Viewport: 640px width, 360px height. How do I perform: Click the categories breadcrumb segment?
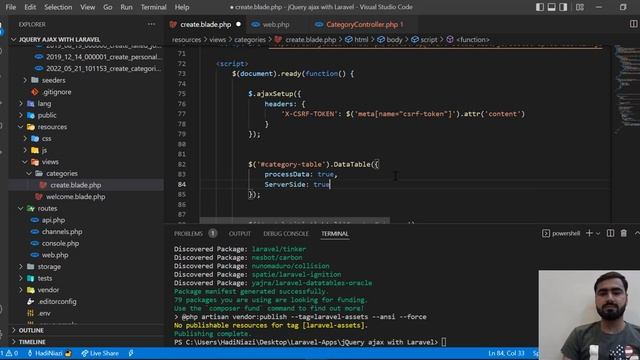coord(250,40)
